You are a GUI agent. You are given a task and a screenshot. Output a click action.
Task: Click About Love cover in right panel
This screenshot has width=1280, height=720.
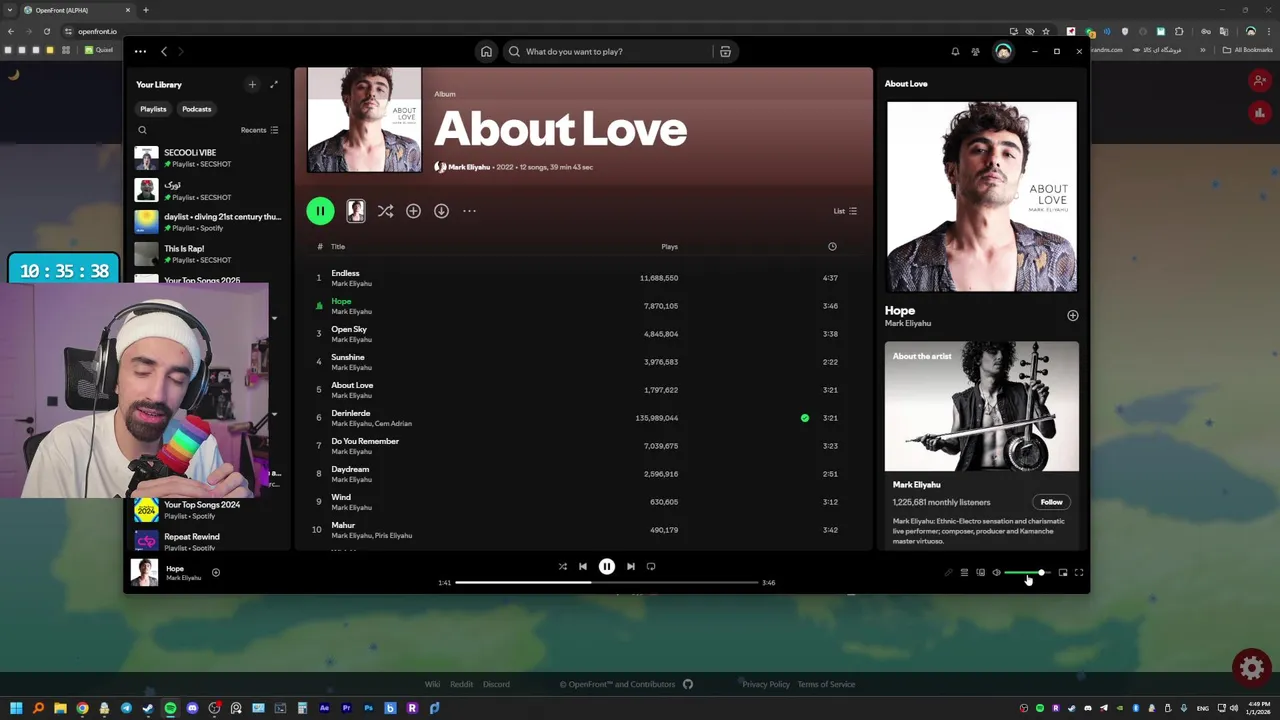coord(982,197)
